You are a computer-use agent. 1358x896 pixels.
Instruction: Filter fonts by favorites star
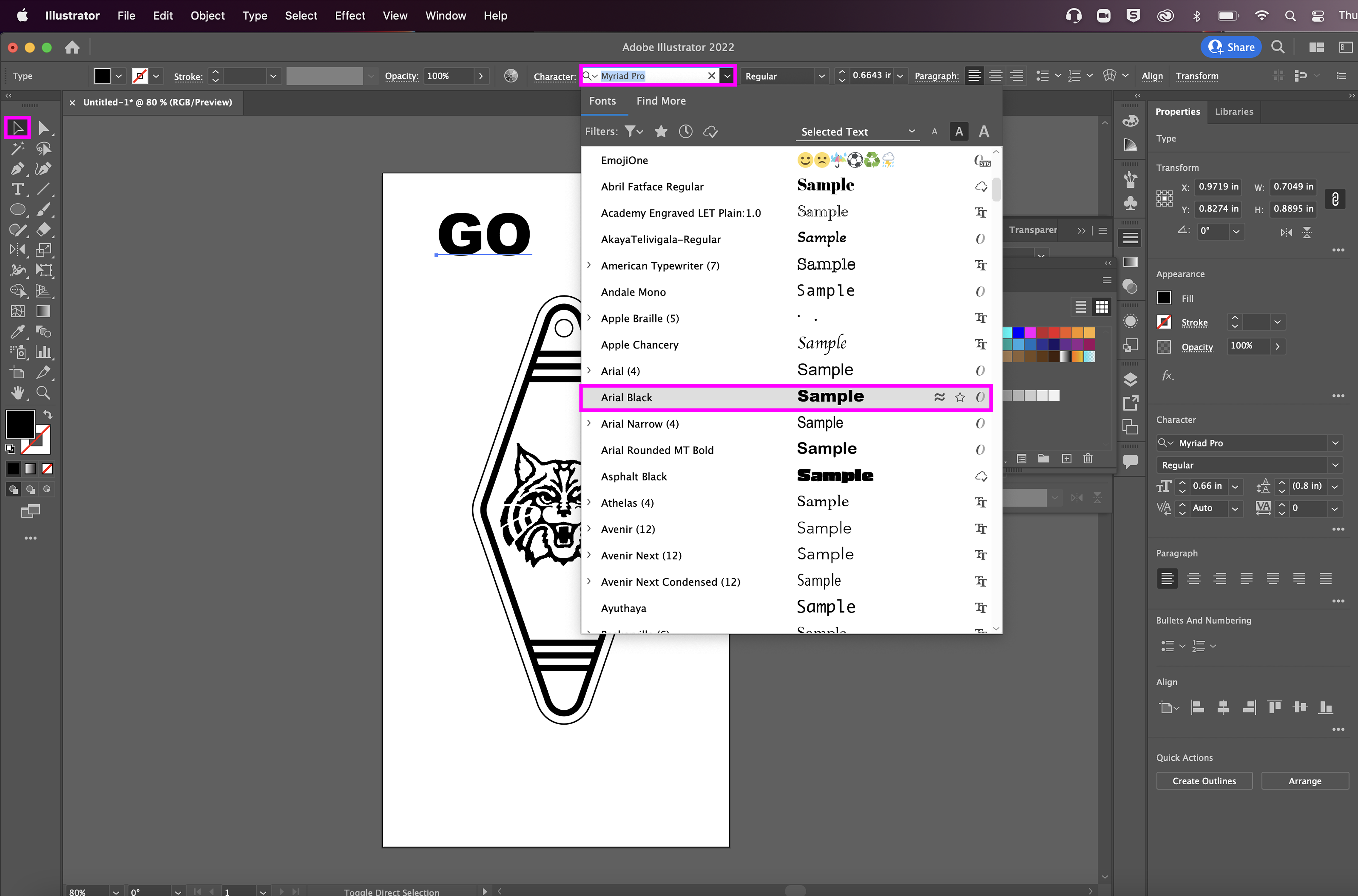click(661, 131)
